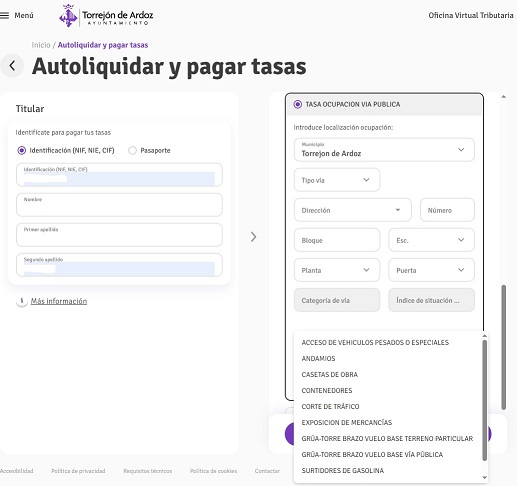Open the Política de privacidad footer link
Image resolution: width=517 pixels, height=486 pixels.
coord(78,471)
